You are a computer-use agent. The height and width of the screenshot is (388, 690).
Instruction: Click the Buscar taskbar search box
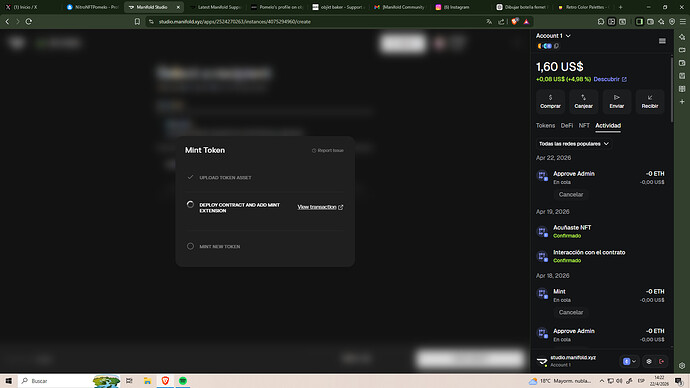[70, 381]
